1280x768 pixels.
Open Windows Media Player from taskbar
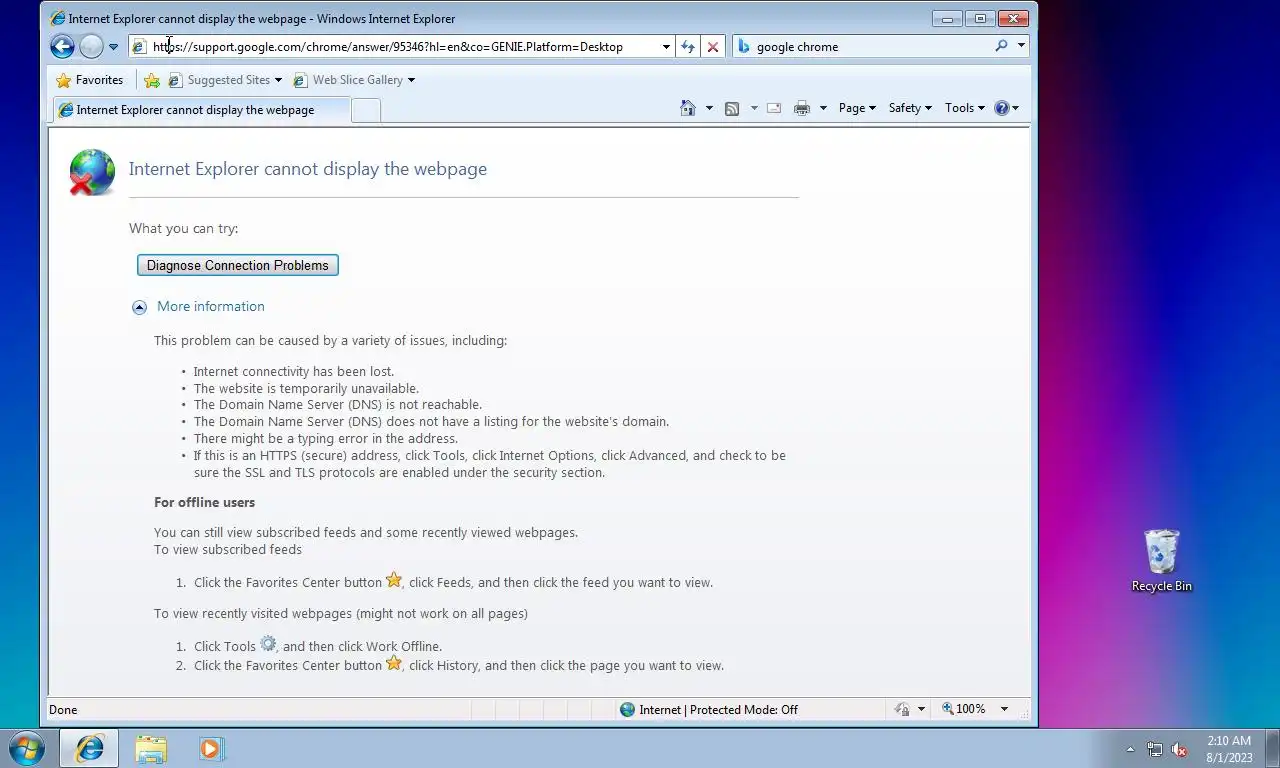pos(211,748)
